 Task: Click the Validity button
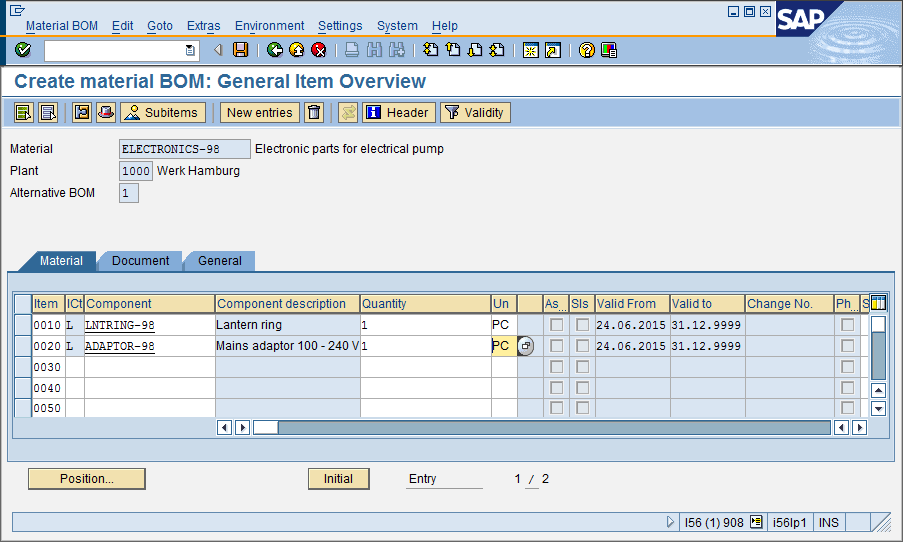(x=475, y=112)
